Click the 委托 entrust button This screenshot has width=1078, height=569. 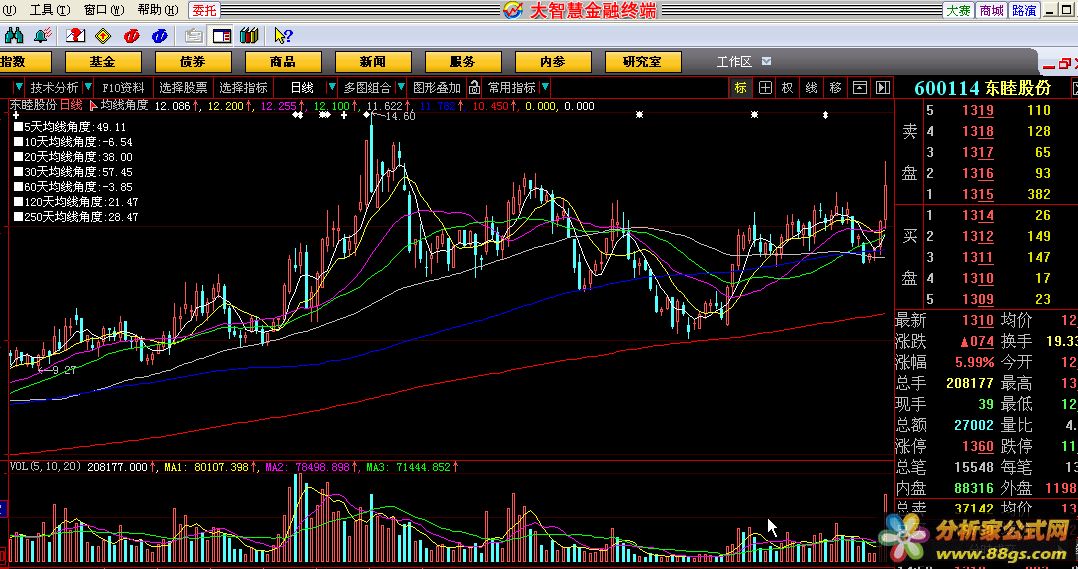click(204, 10)
